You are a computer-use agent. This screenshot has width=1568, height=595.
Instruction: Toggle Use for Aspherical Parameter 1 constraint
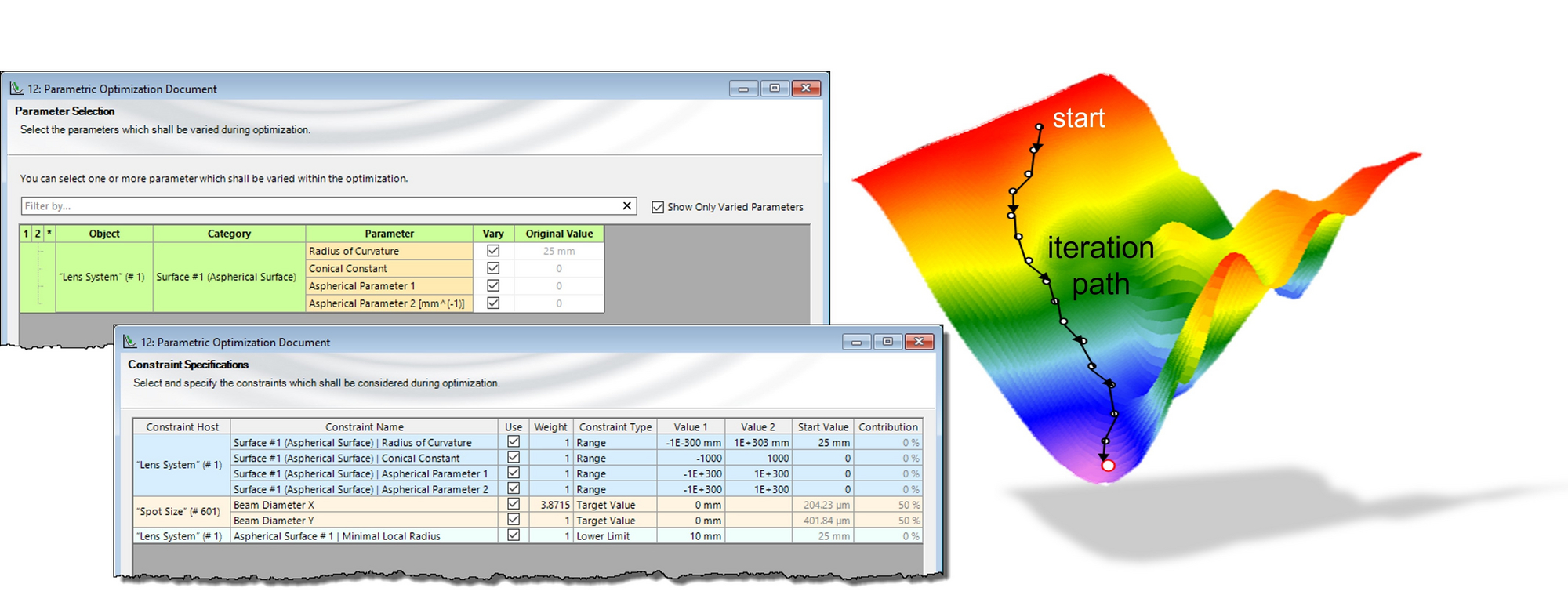(514, 473)
